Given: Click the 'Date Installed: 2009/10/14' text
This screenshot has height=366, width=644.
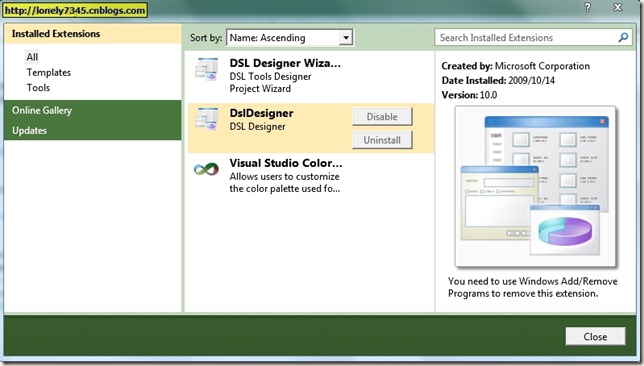Looking at the screenshot, I should (x=498, y=81).
